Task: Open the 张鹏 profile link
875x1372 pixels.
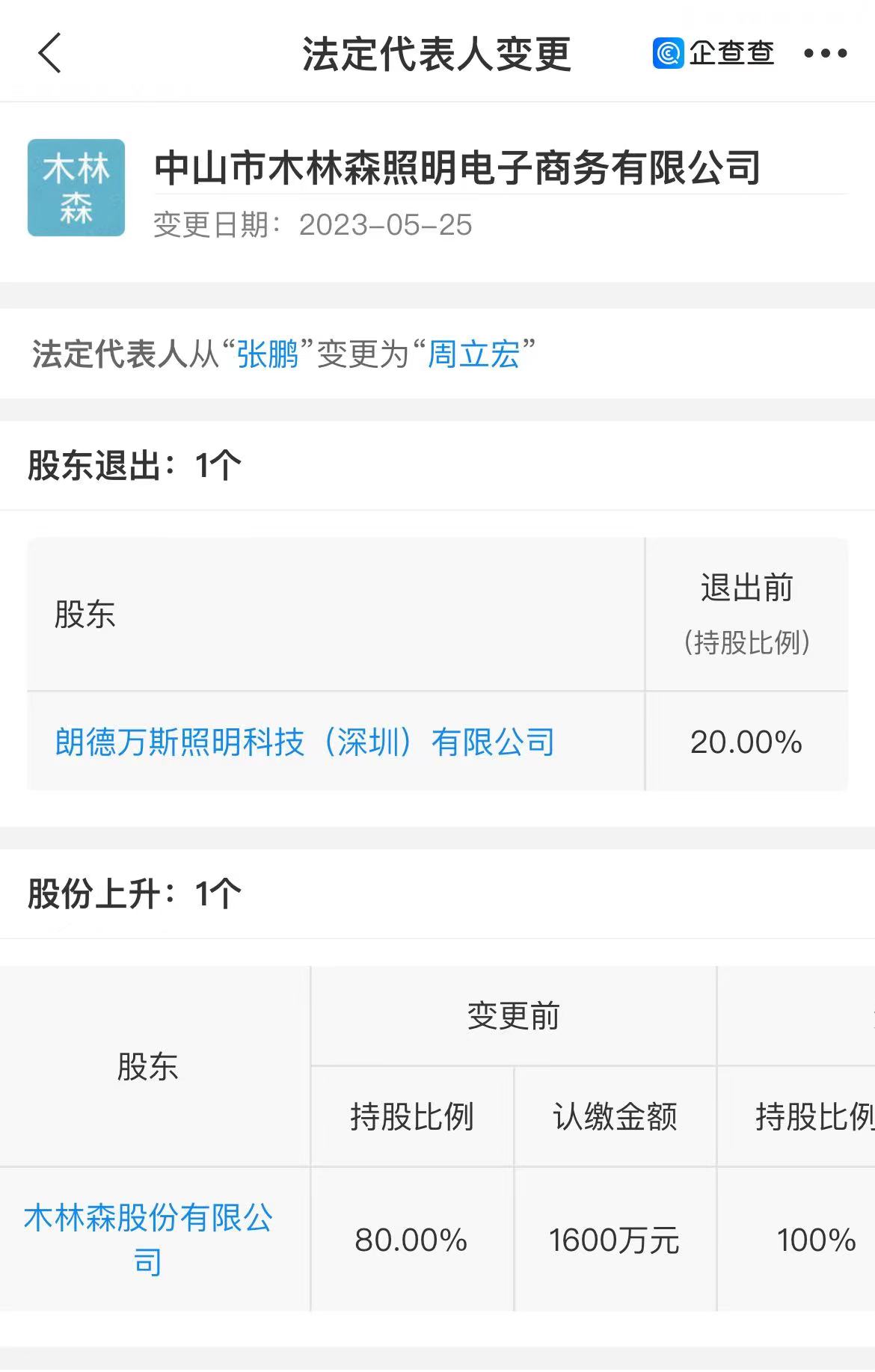Action: (268, 354)
